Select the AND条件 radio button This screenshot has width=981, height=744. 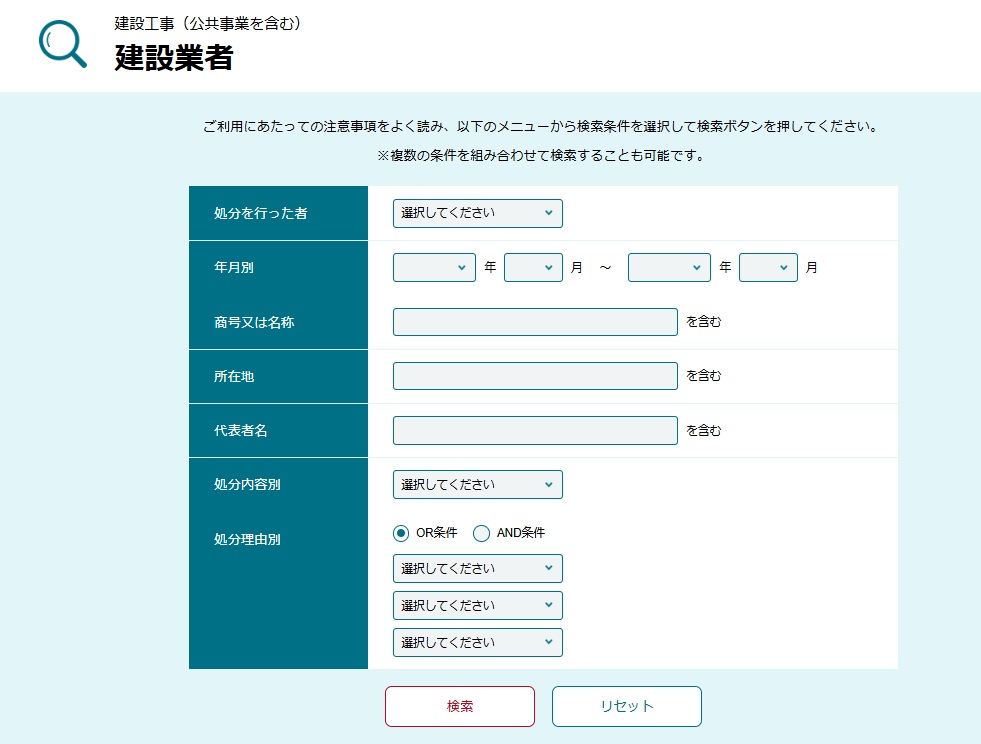481,533
